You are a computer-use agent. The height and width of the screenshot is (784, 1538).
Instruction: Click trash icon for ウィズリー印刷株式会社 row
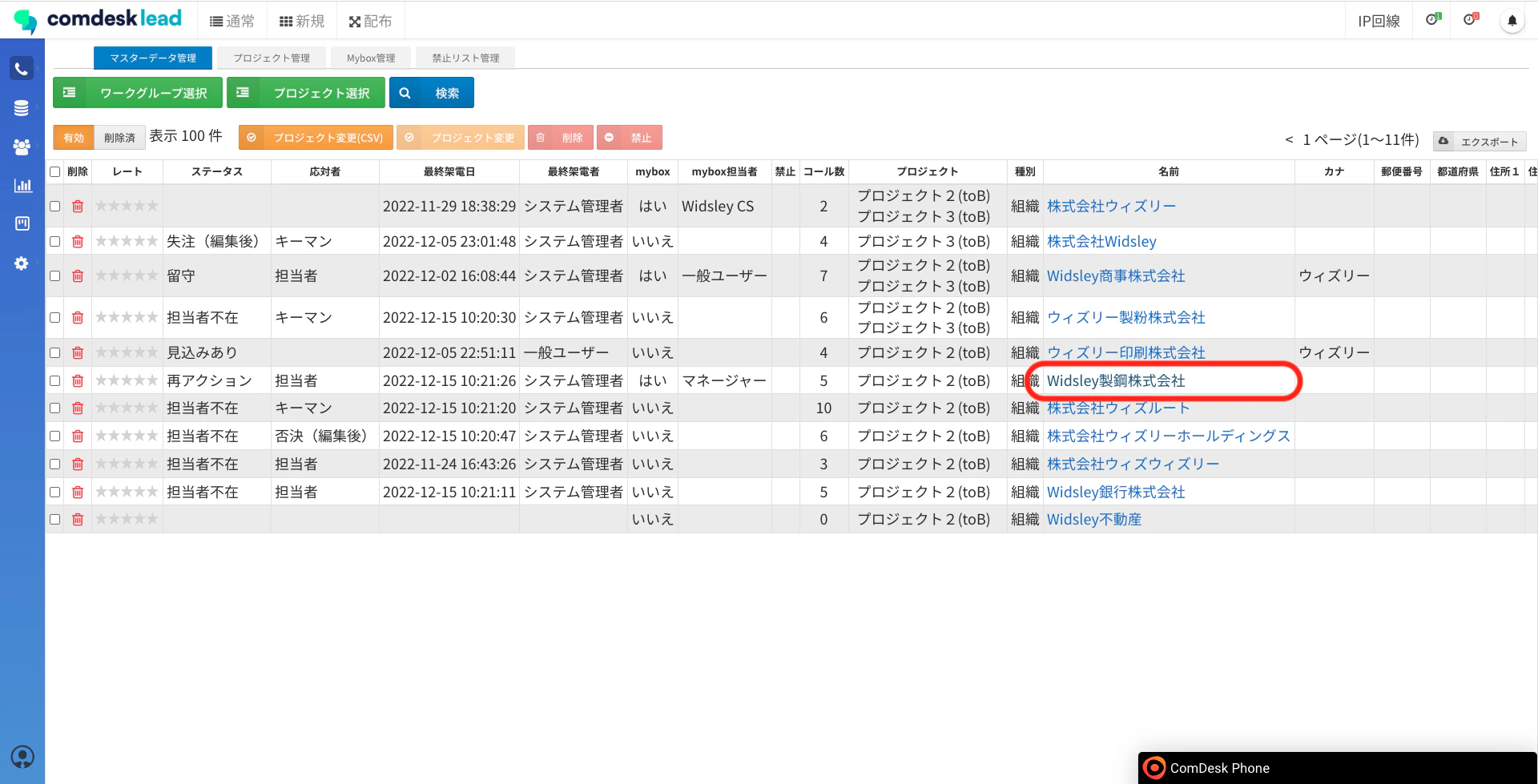(x=78, y=353)
